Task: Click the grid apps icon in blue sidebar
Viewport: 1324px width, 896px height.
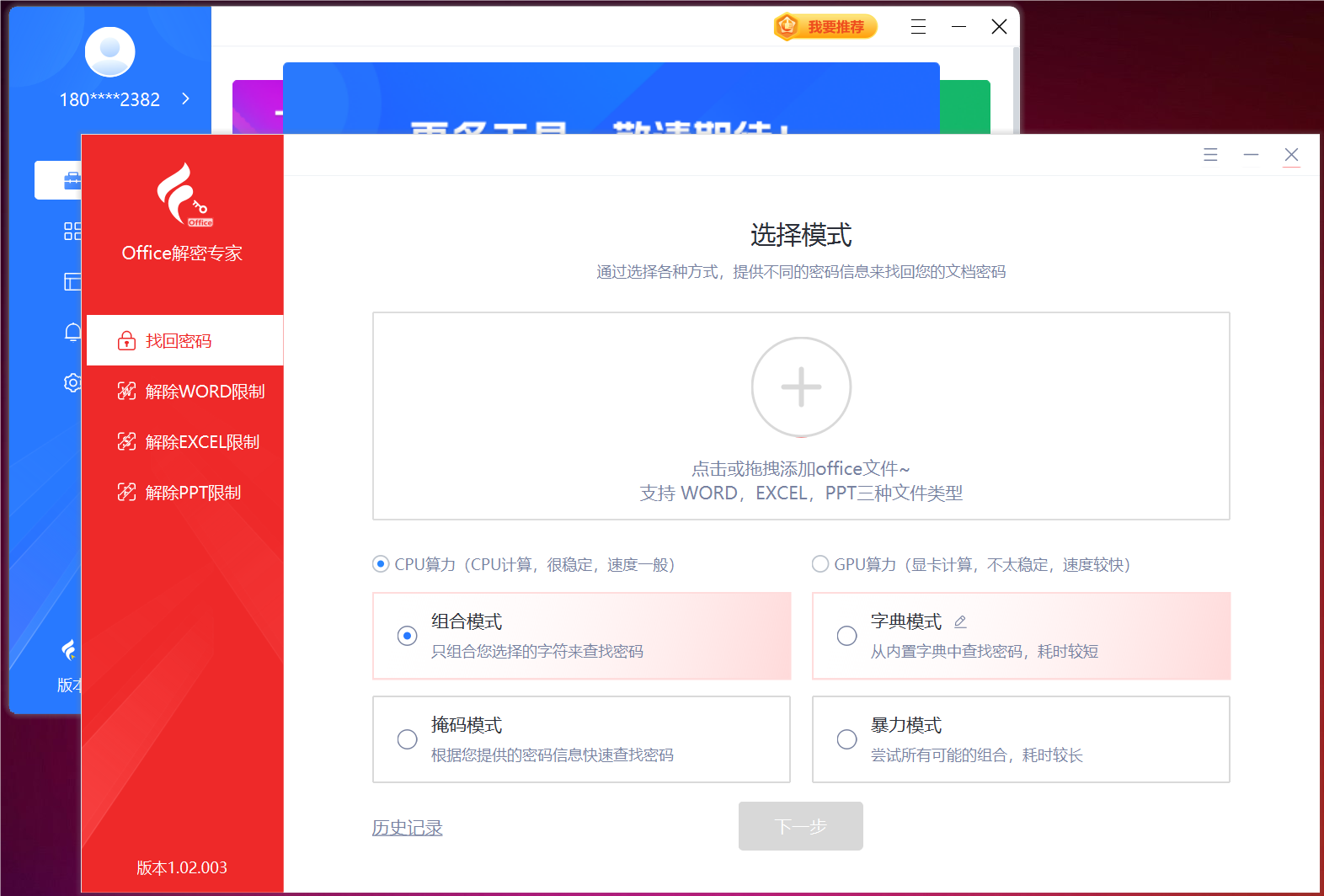Action: click(x=72, y=231)
